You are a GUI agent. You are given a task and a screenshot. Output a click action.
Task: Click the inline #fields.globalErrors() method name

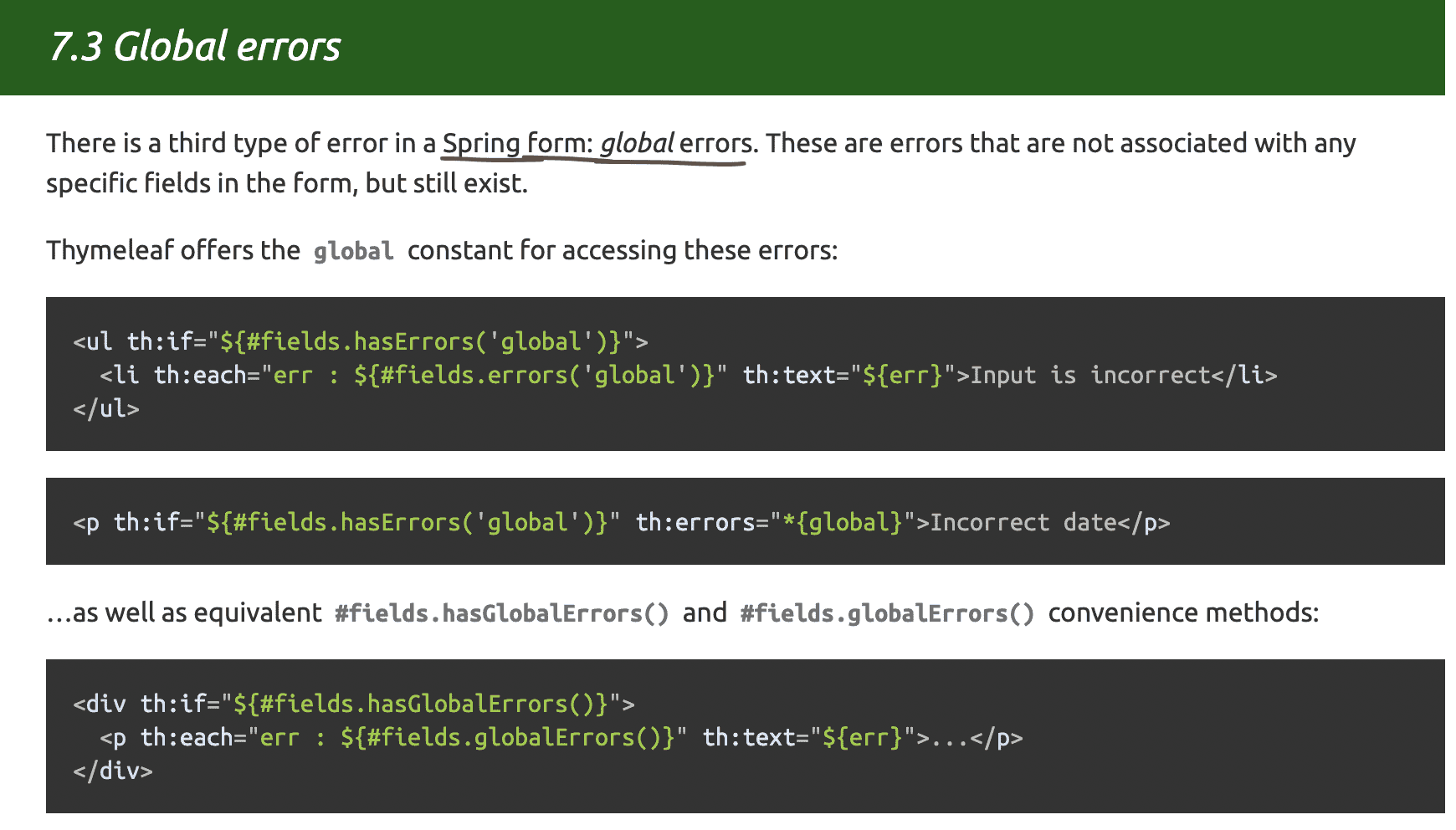(x=887, y=613)
